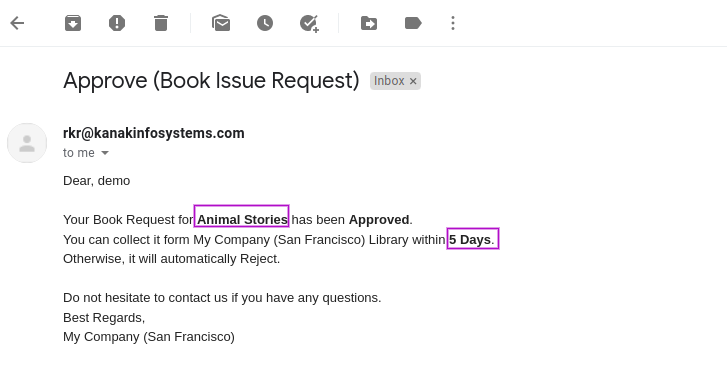Click the sender avatar picture
Screen dimensions: 727x365
pos(27,143)
